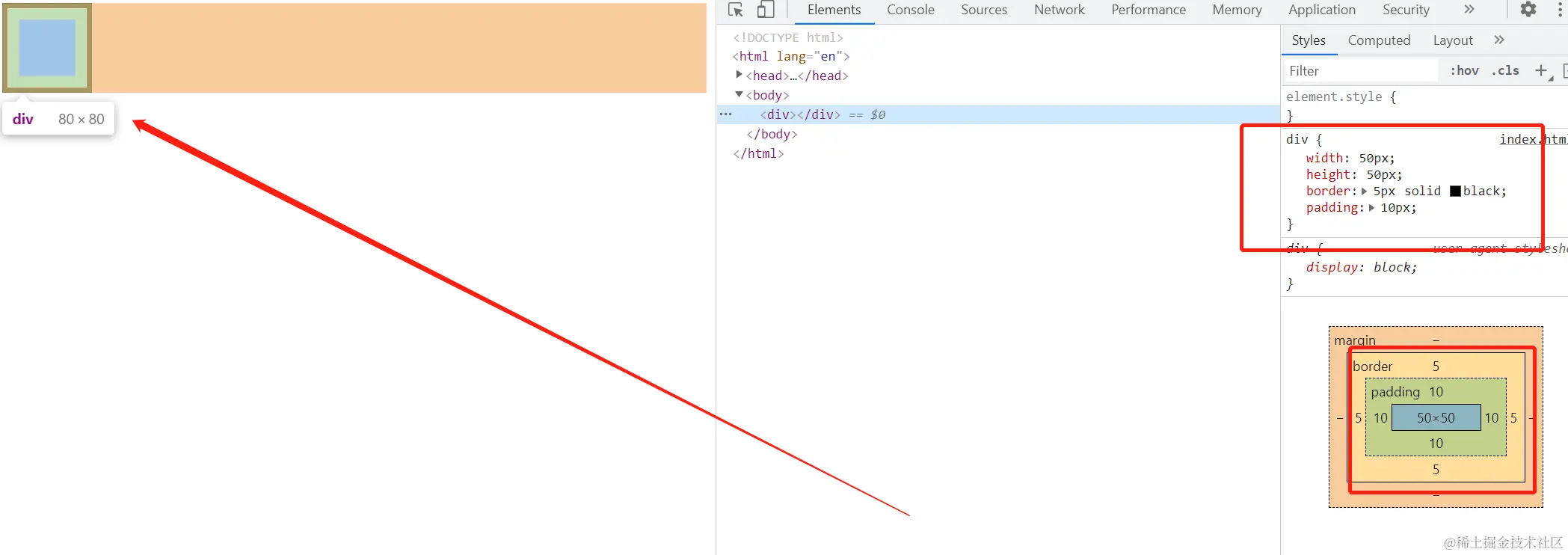
Task: Show more Styles sidebar tabs
Action: point(1499,40)
